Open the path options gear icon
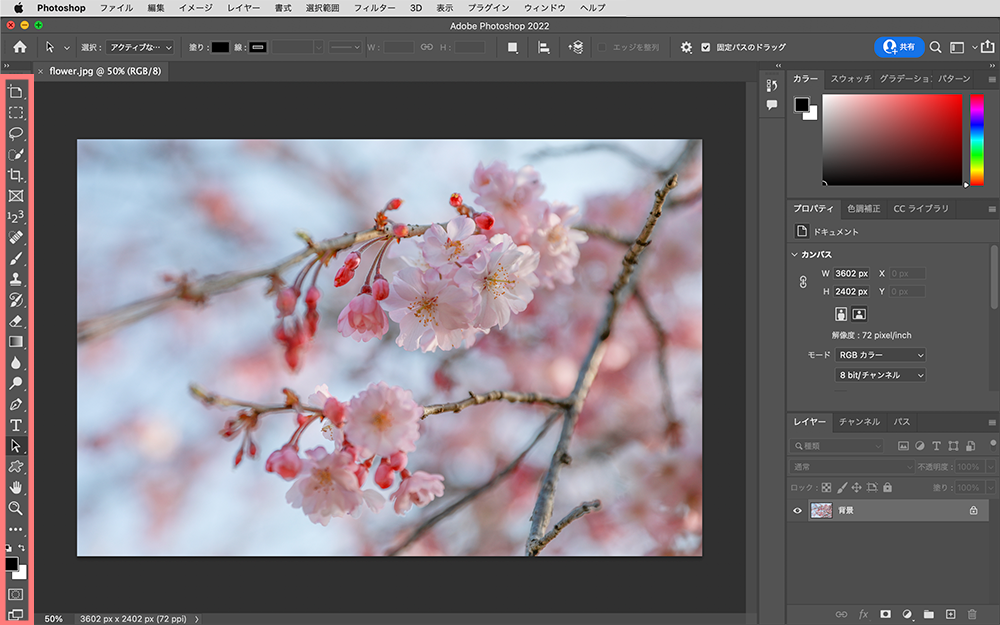This screenshot has height=625, width=1000. 686,47
